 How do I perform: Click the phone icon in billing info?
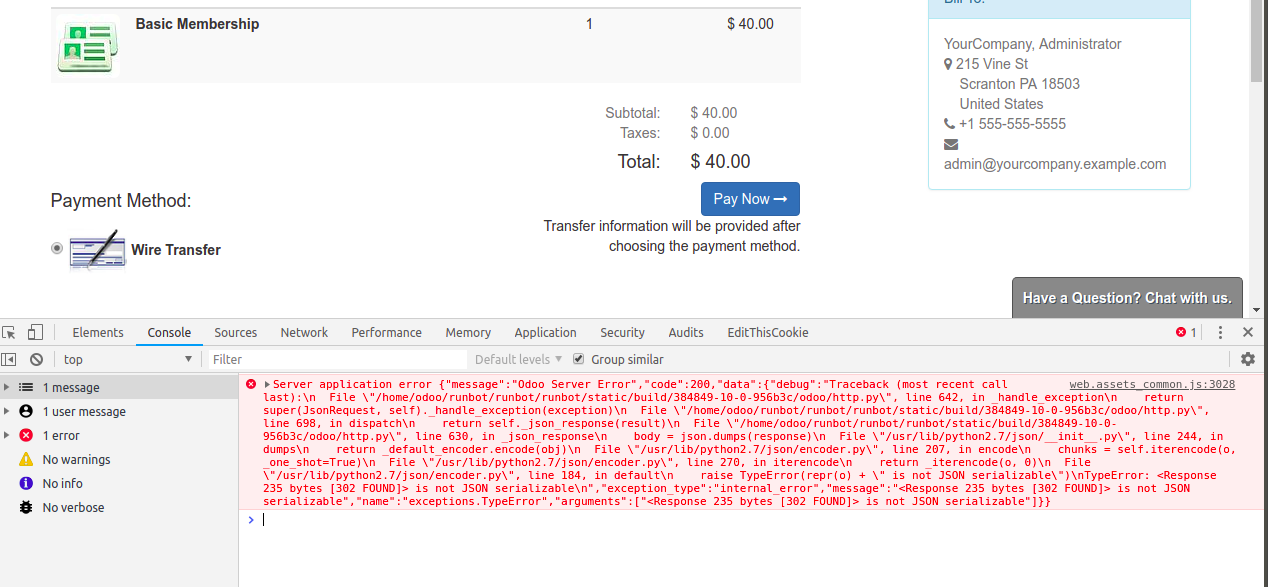949,124
